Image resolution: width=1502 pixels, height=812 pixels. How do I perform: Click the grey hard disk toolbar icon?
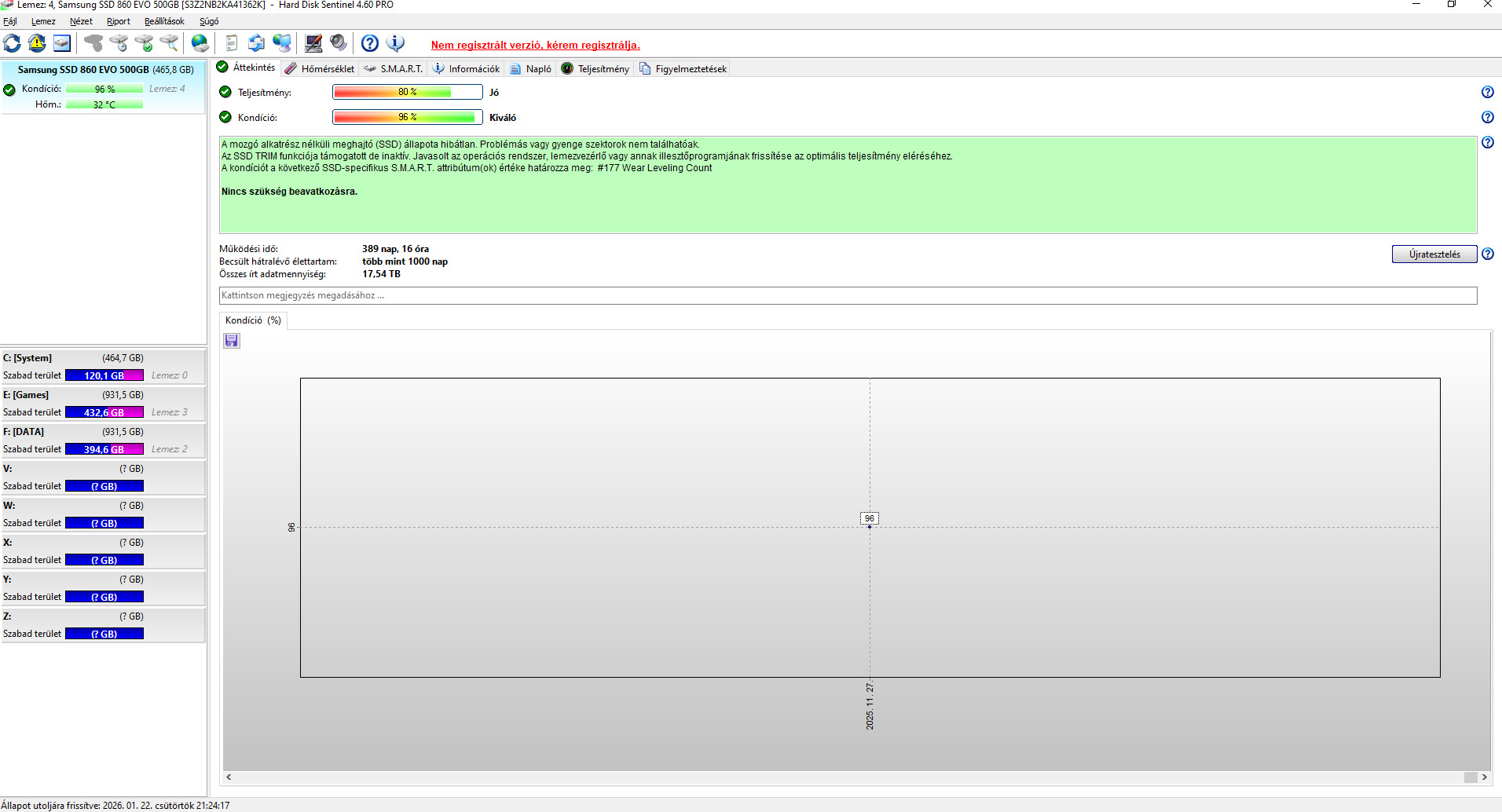[x=93, y=43]
